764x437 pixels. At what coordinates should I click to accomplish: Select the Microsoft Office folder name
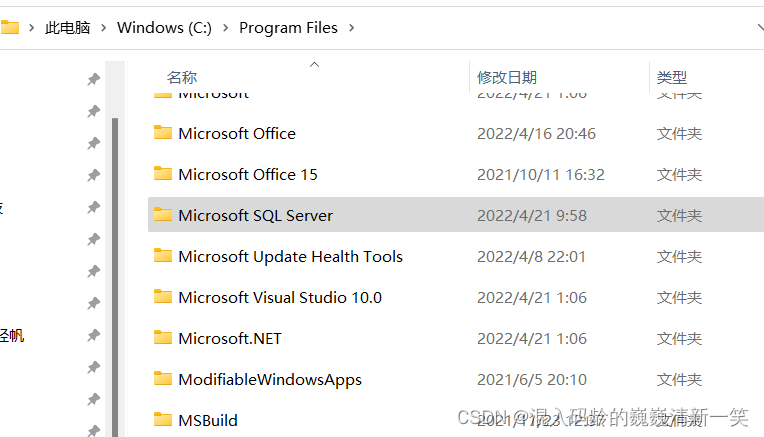click(x=237, y=133)
